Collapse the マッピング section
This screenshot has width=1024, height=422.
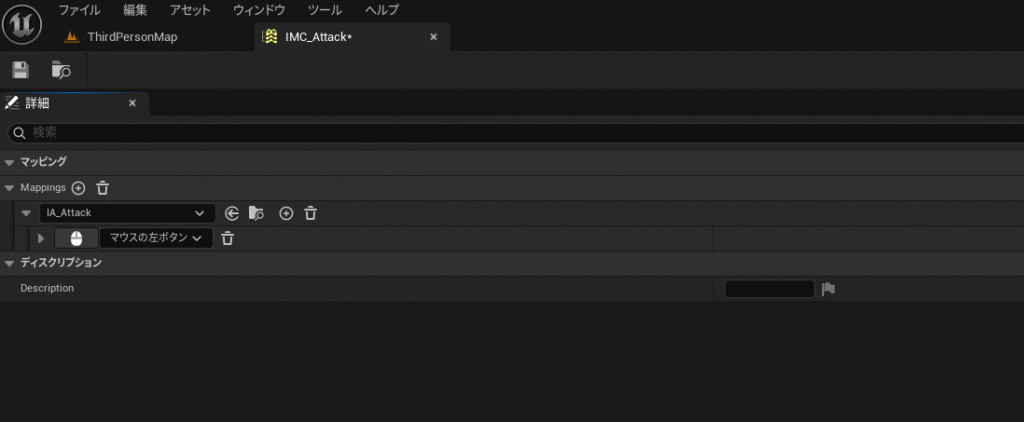click(9, 162)
